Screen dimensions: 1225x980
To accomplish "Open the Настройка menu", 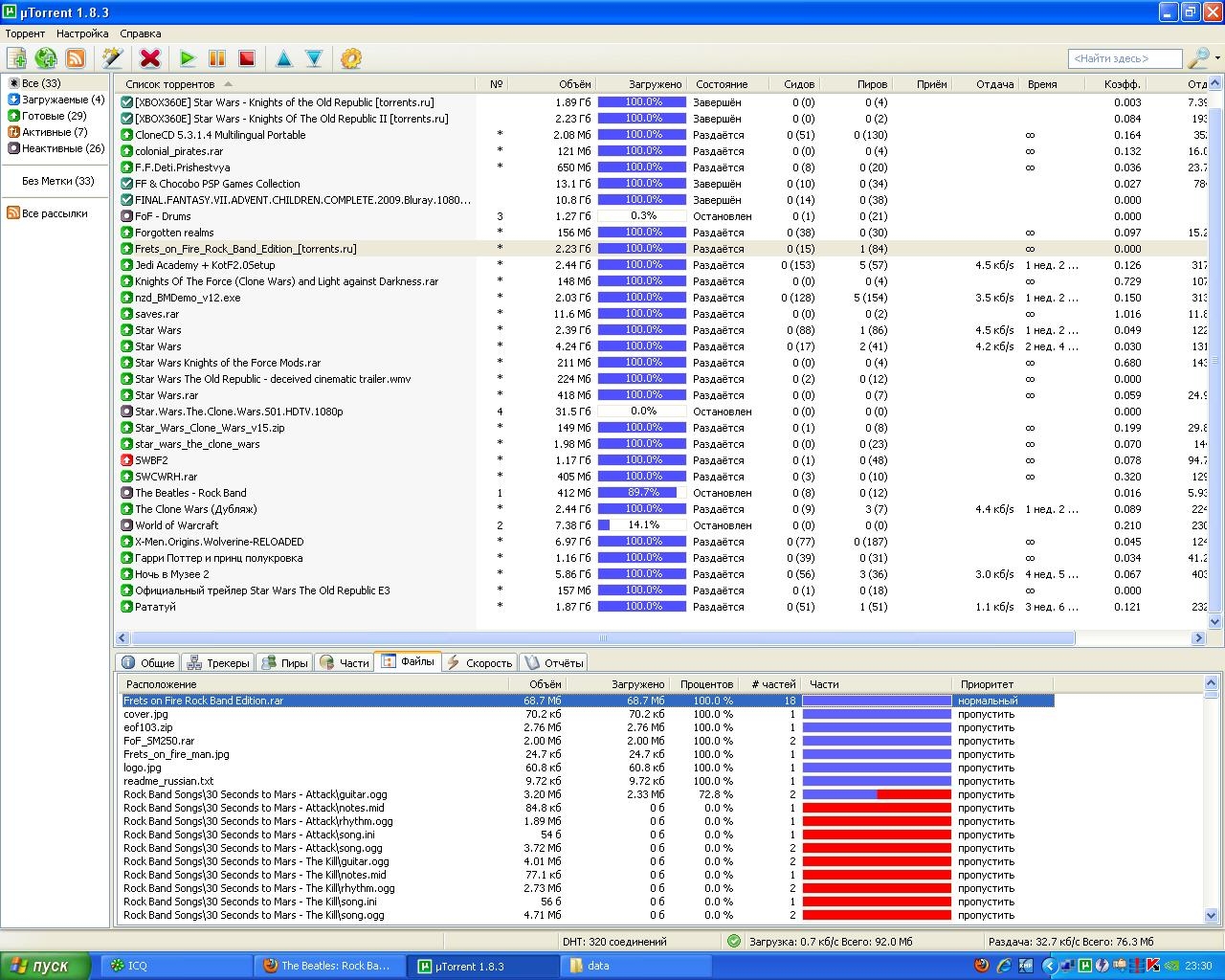I will coord(82,33).
